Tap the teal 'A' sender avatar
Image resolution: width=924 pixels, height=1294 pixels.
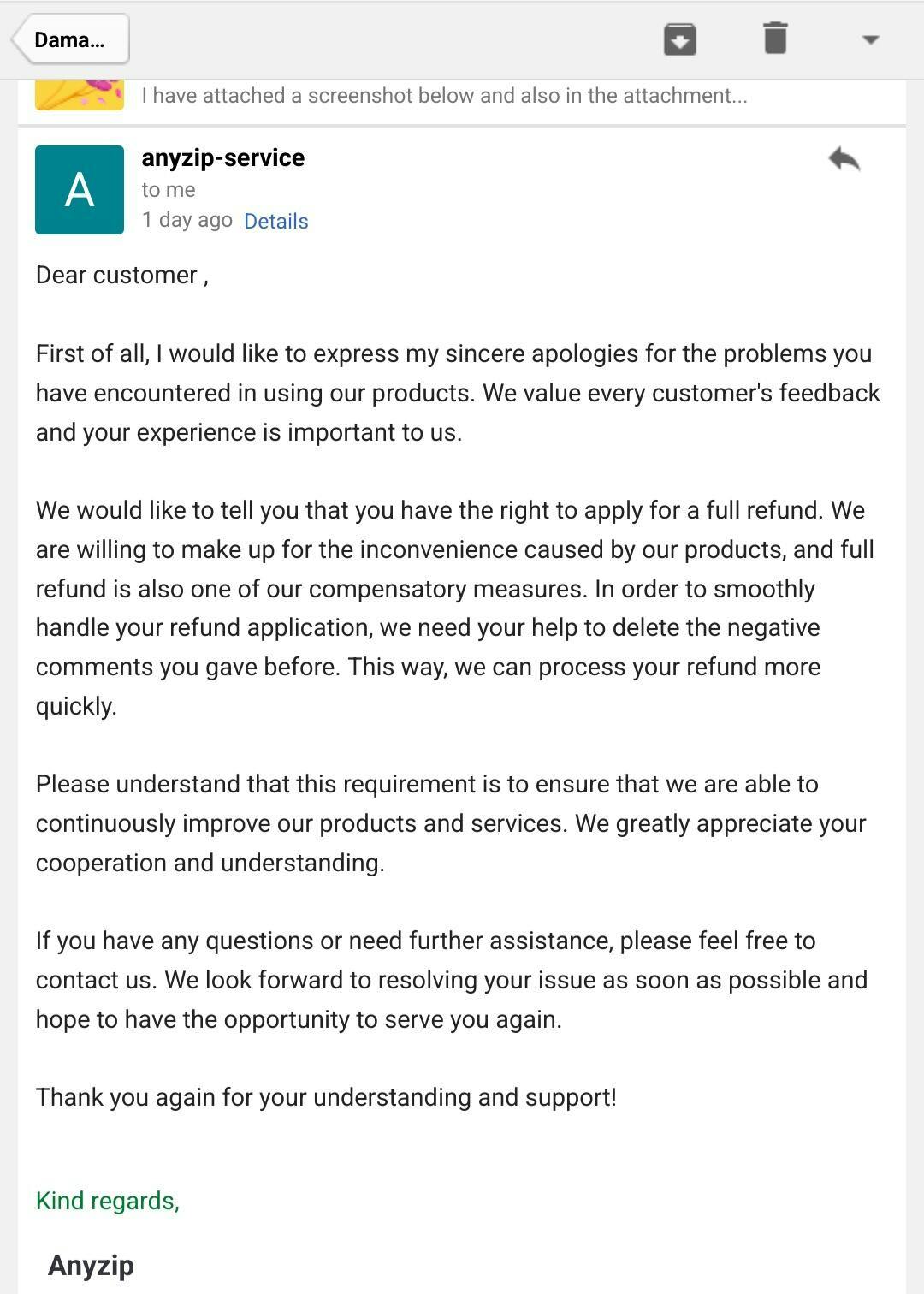pos(80,189)
